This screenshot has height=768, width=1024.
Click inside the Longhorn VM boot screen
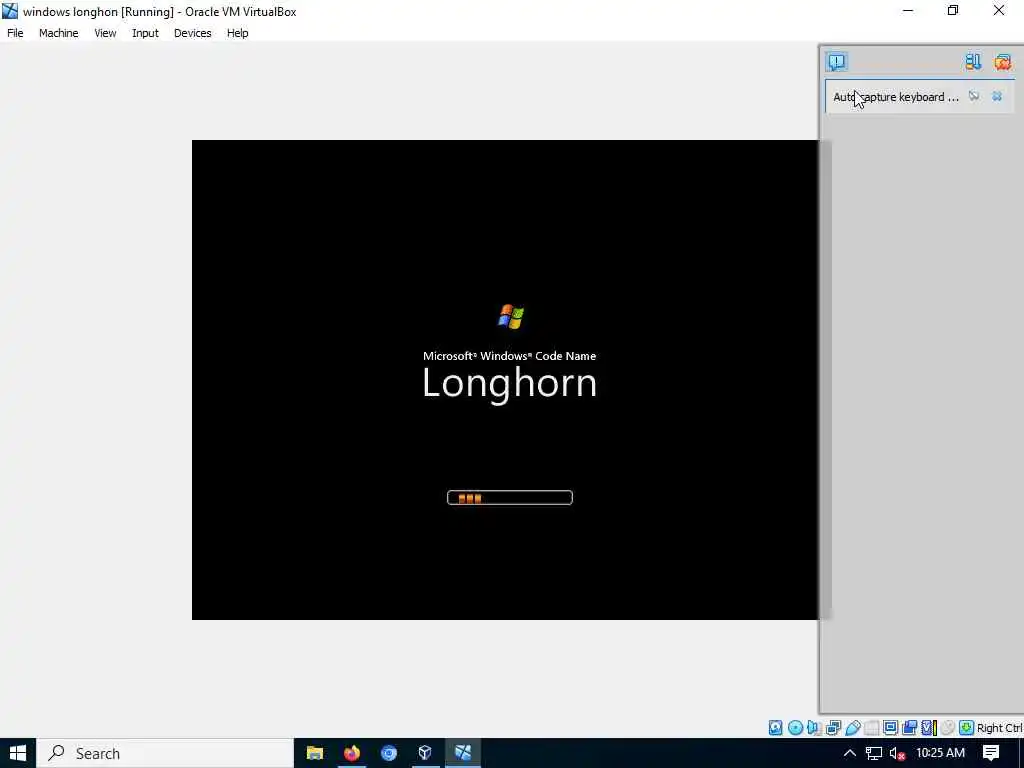point(505,379)
